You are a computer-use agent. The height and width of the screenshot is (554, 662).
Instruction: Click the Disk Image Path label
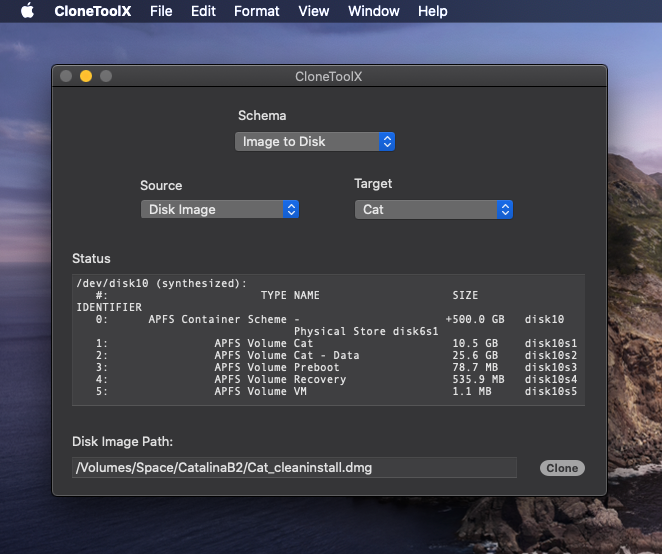(122, 442)
